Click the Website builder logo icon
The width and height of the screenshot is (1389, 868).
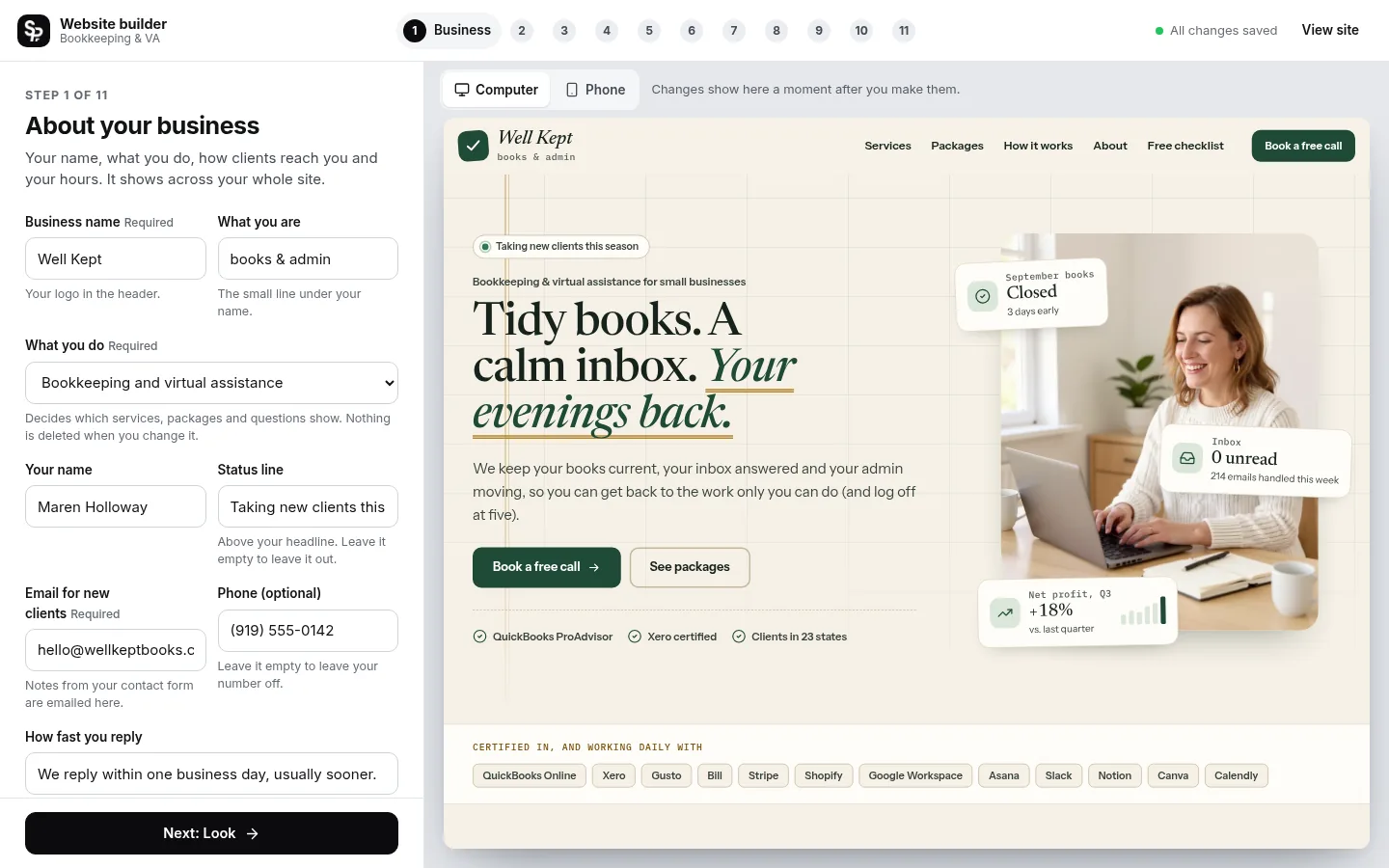34,31
